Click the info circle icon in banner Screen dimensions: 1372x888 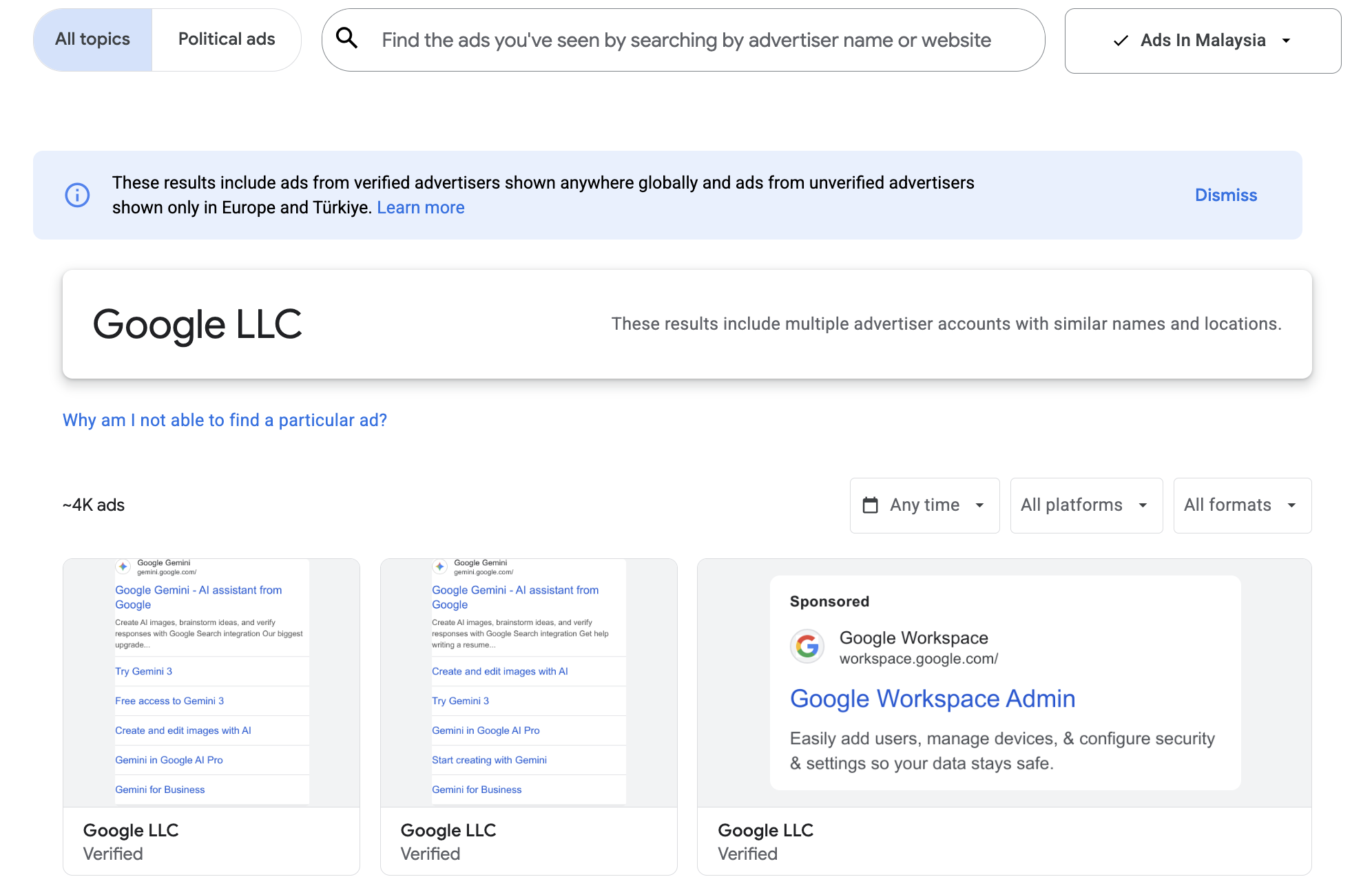[77, 195]
